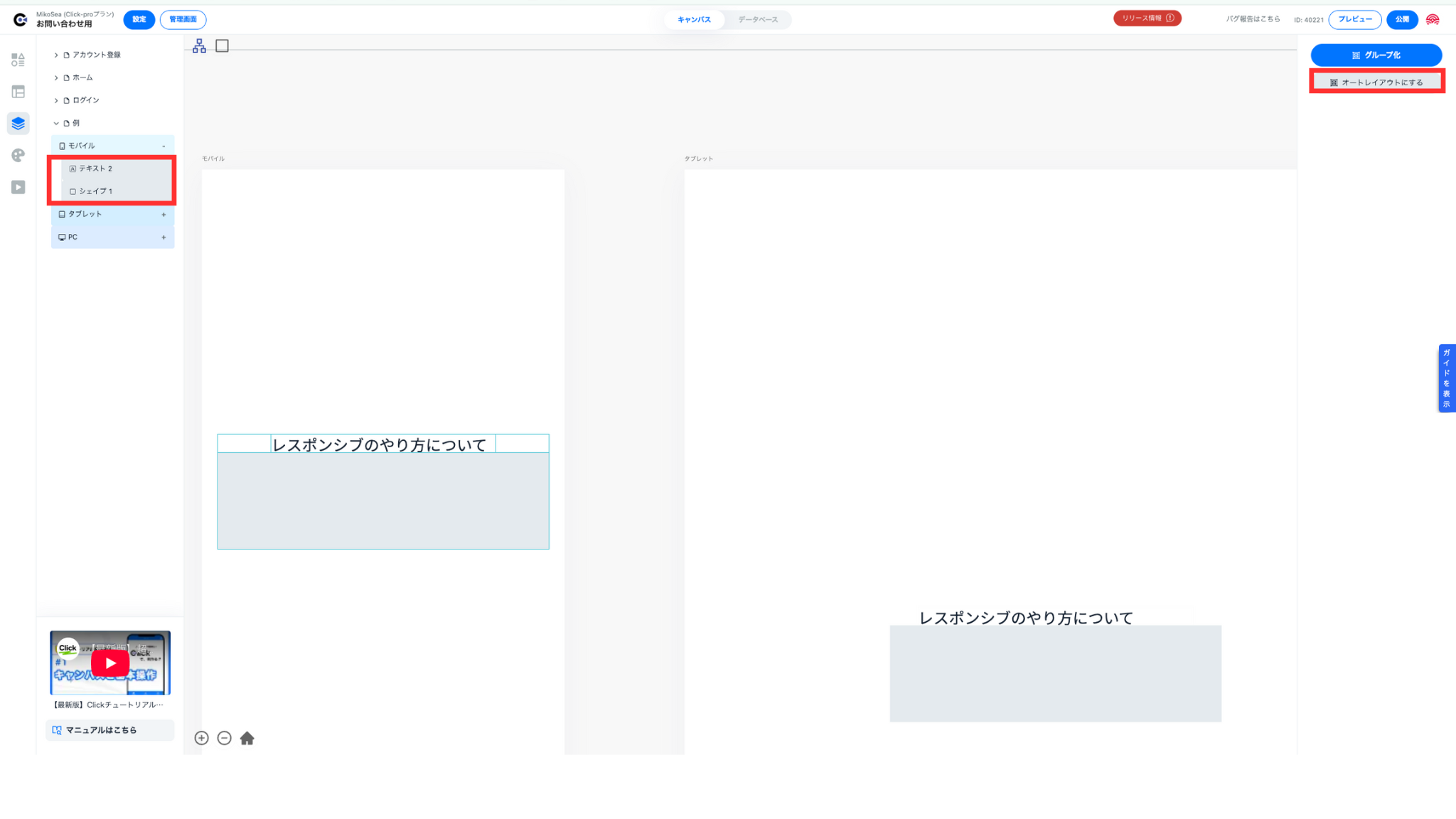Screen dimensions: 1456x819
Task: Switch to the データベース tab
Action: (758, 20)
